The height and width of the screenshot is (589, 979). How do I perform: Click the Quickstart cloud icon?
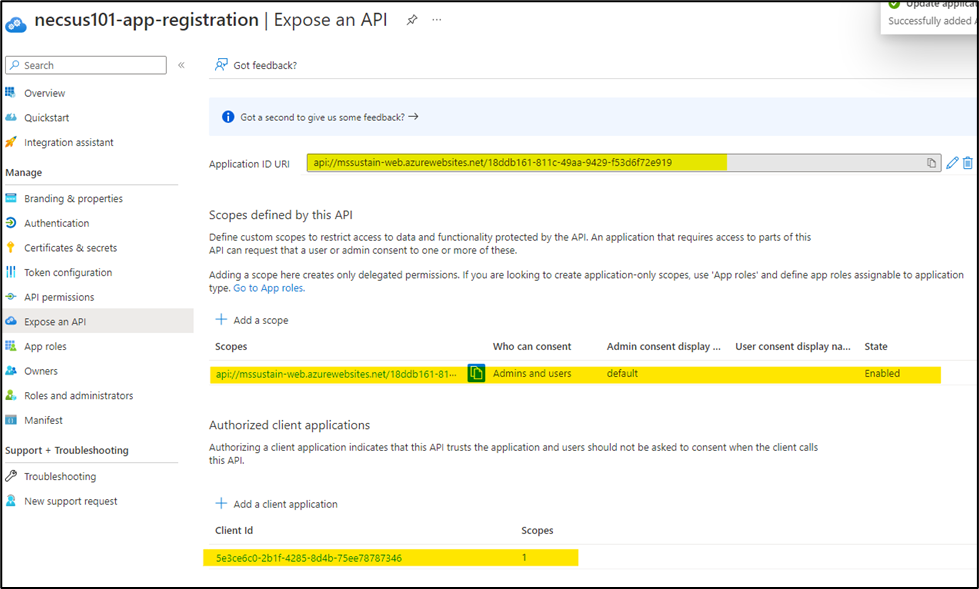pyautogui.click(x=11, y=117)
